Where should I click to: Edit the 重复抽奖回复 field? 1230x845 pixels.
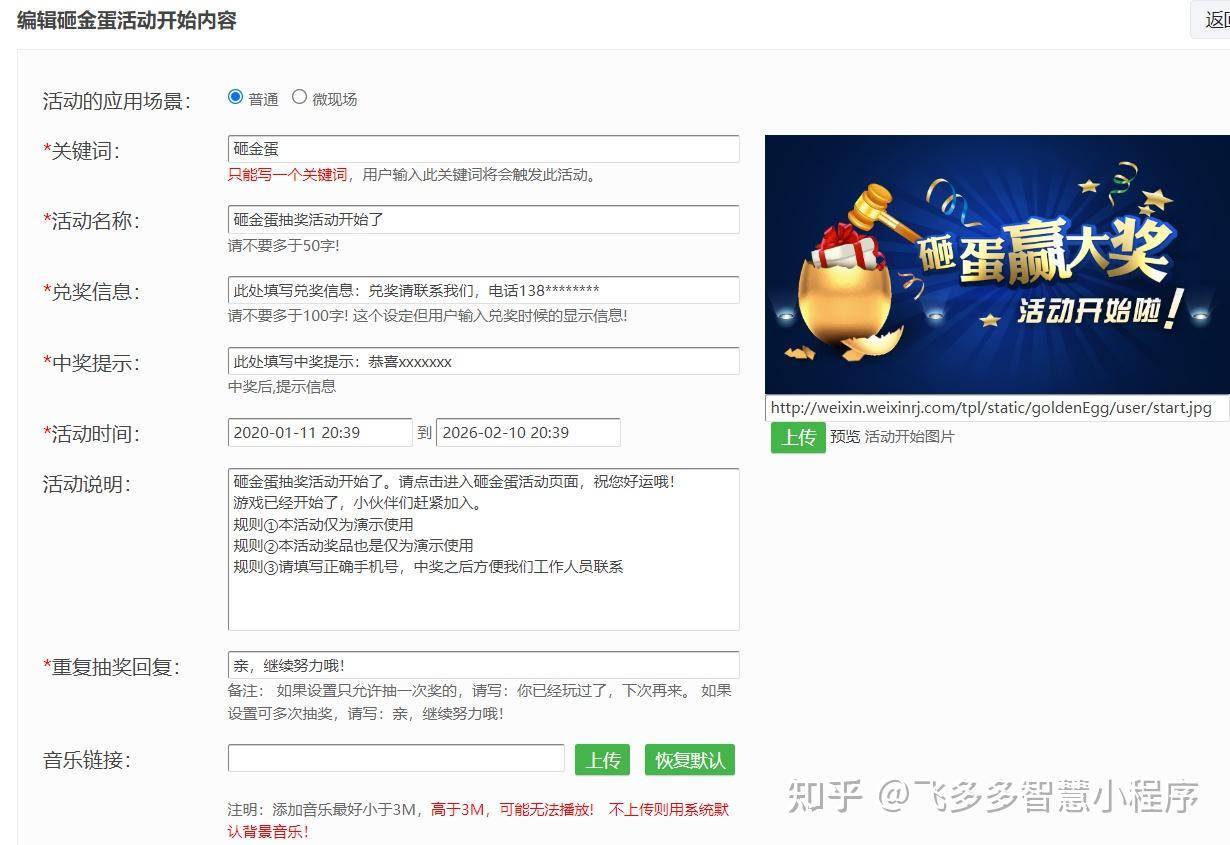(483, 666)
